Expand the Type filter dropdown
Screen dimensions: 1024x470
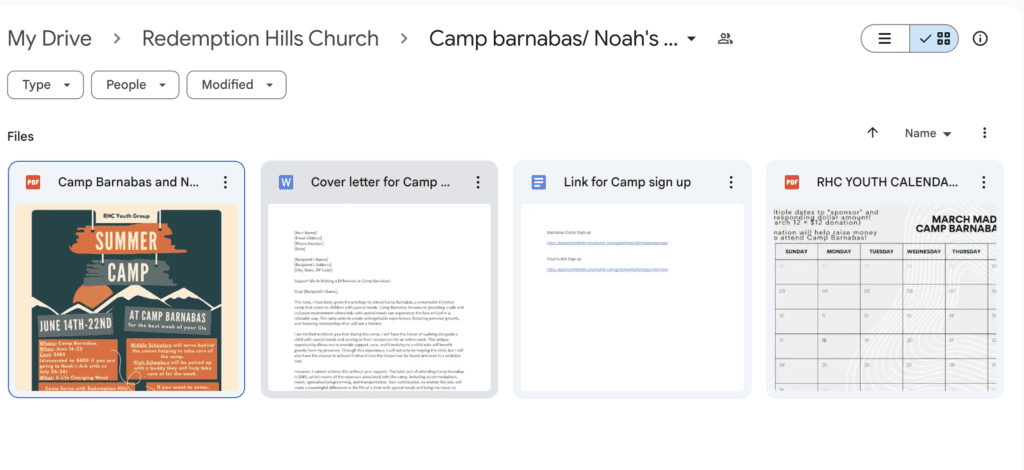coord(46,85)
